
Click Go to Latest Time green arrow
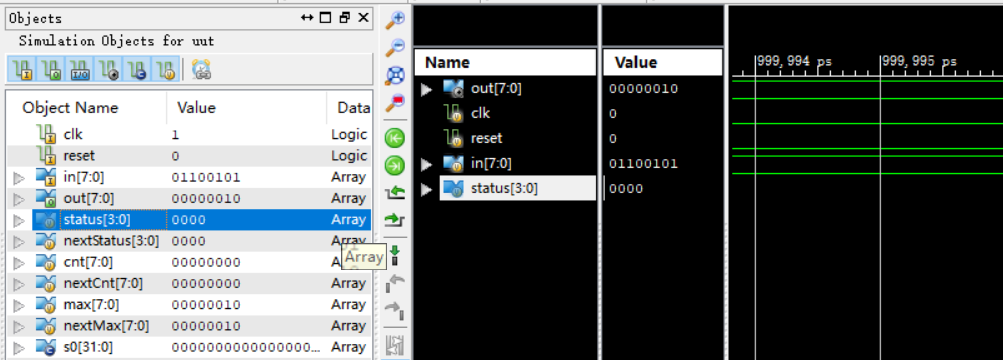395,166
